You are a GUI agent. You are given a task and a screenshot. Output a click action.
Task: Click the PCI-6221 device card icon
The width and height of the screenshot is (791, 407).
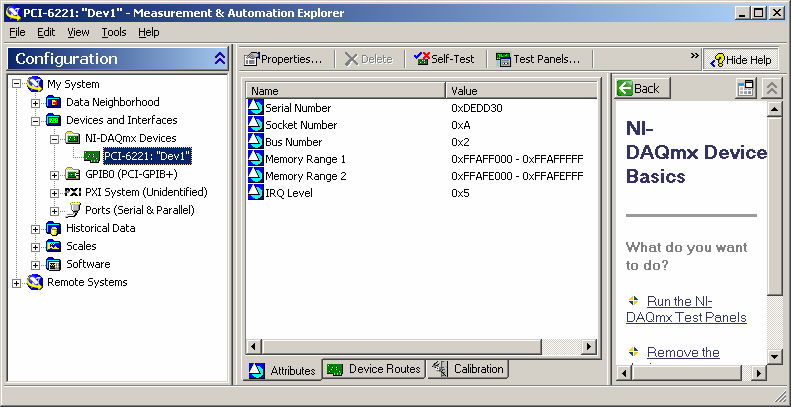tap(92, 157)
